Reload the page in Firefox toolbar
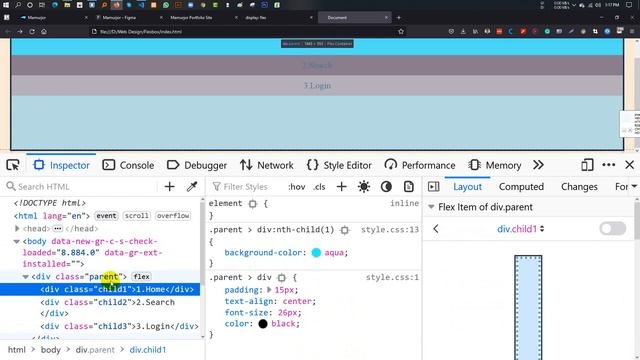Image resolution: width=640 pixels, height=360 pixels. [x=32, y=31]
